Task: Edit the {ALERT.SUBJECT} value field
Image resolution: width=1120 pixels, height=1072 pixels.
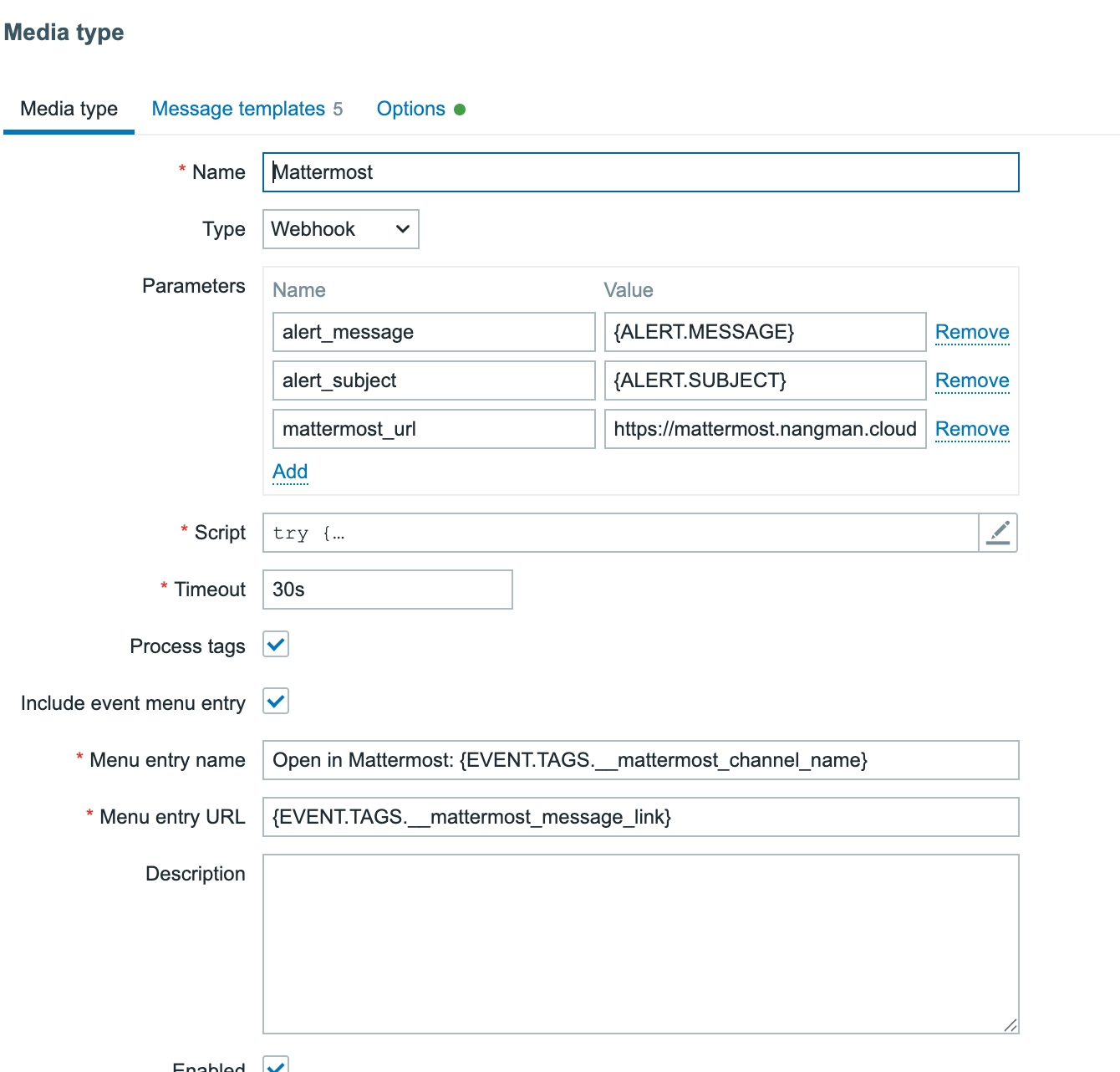Action: pyautogui.click(x=765, y=380)
